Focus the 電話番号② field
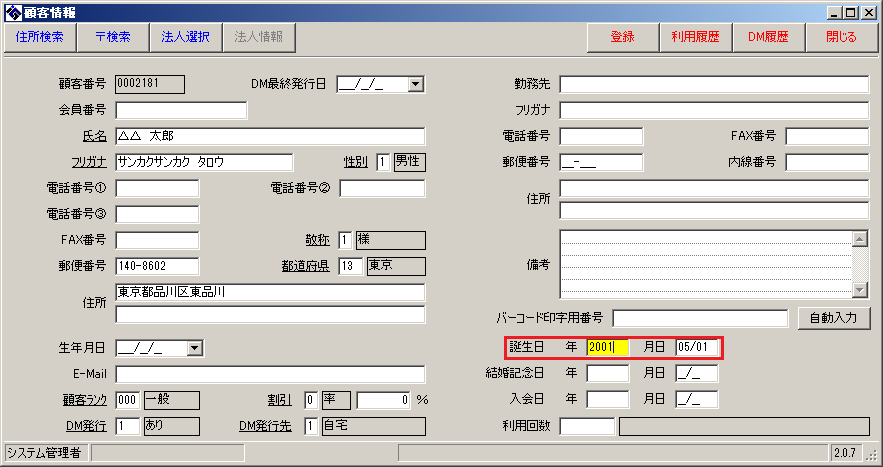This screenshot has width=883, height=467. (382, 188)
